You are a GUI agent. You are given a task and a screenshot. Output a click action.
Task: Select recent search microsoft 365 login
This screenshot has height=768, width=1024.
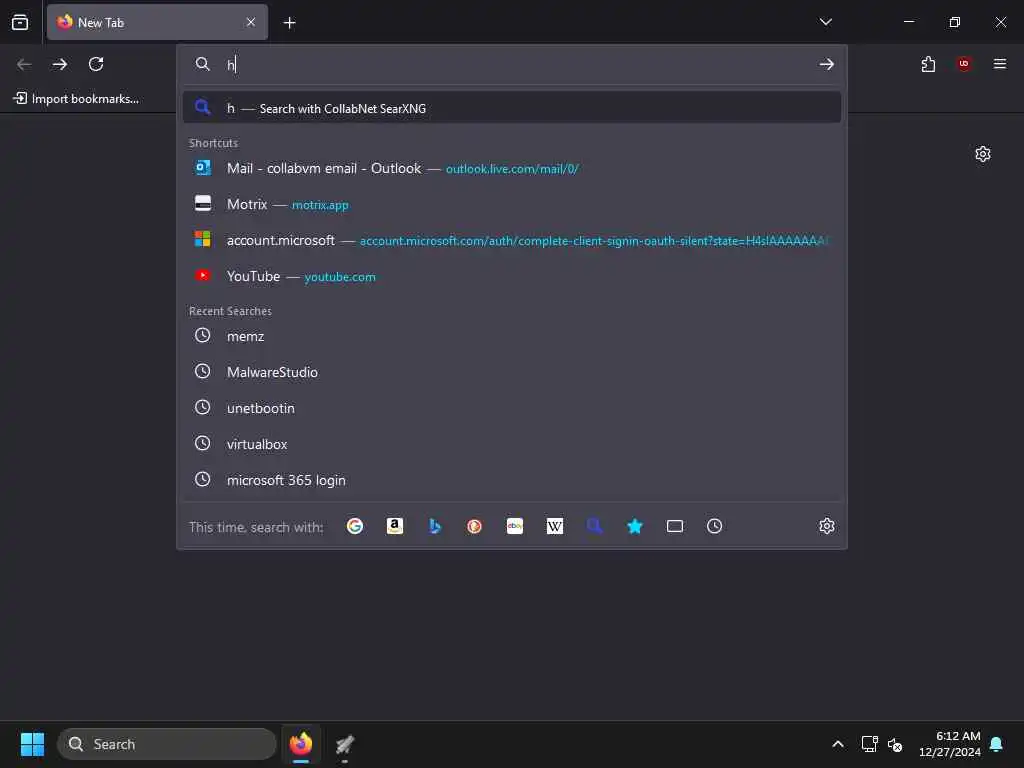point(512,480)
